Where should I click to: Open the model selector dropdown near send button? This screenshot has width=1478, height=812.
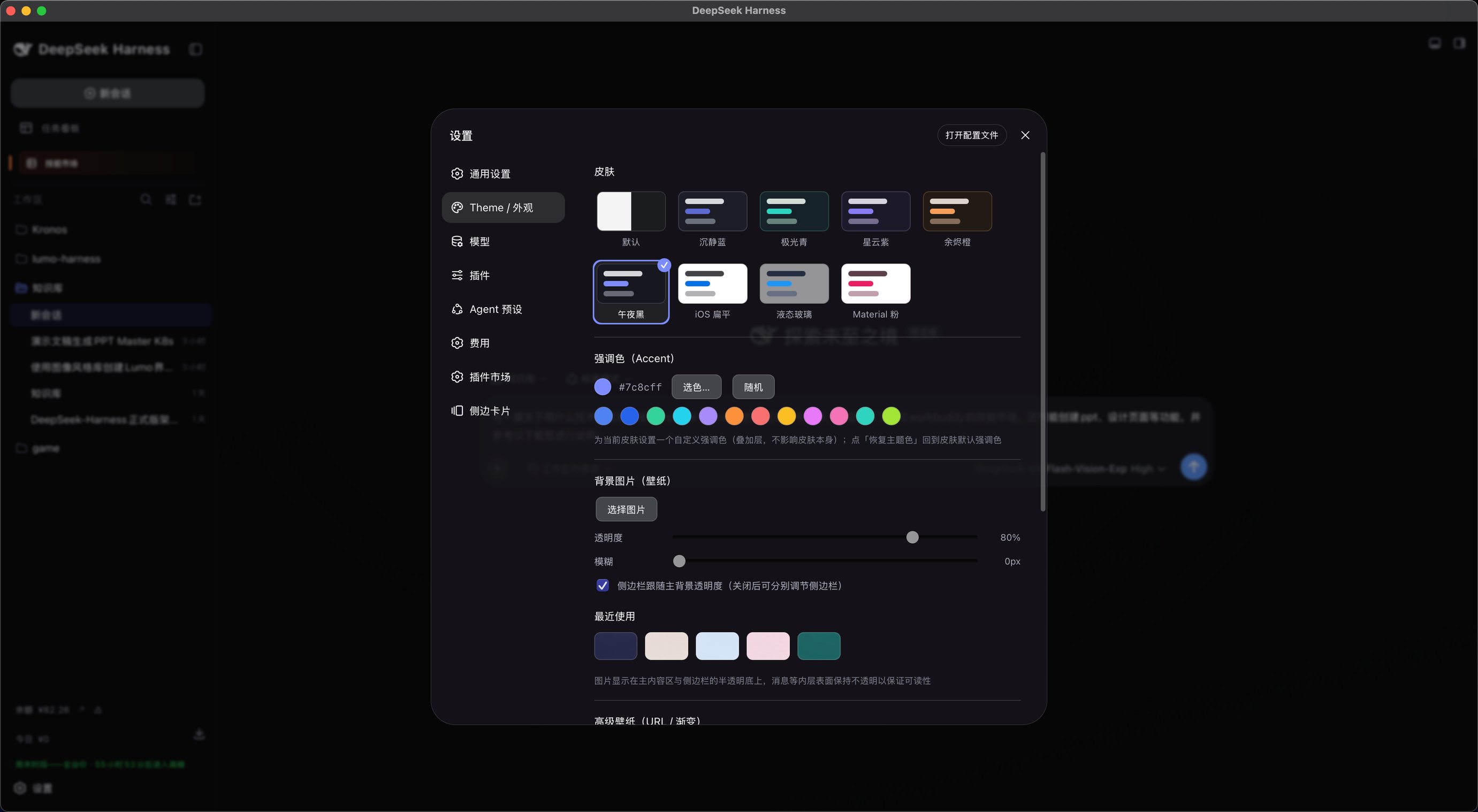click(1071, 469)
